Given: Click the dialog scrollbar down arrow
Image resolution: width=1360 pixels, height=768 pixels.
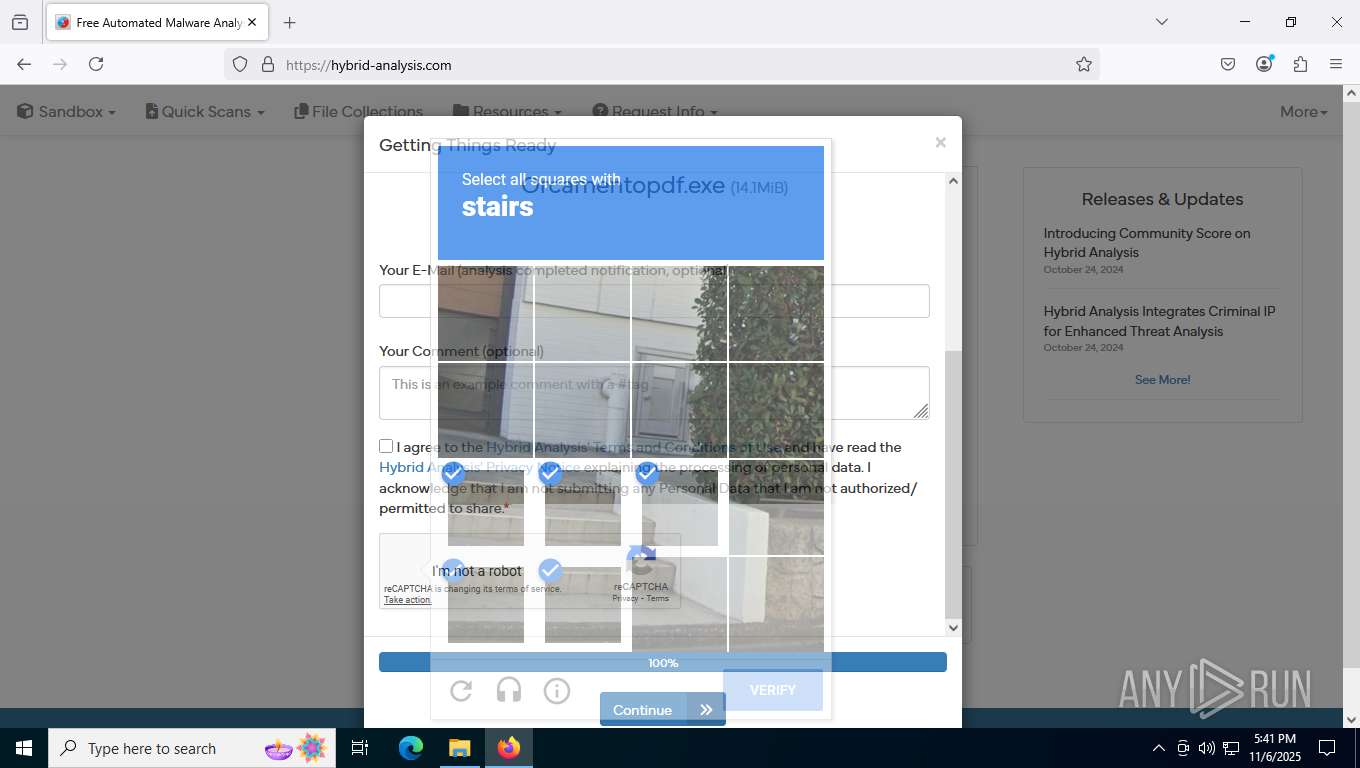Looking at the screenshot, I should pos(953,628).
